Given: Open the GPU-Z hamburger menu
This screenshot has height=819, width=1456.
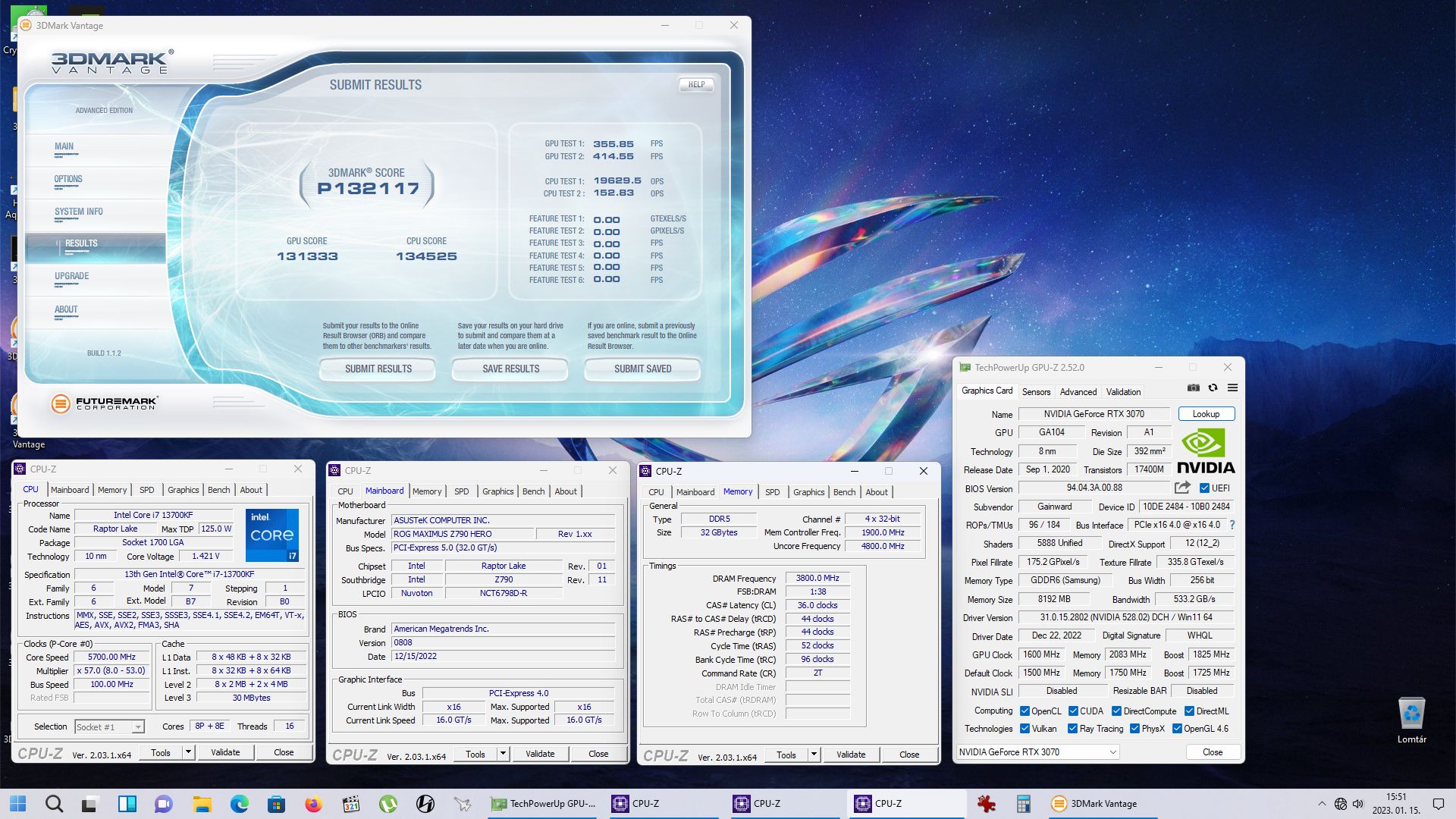Looking at the screenshot, I should coord(1232,388).
